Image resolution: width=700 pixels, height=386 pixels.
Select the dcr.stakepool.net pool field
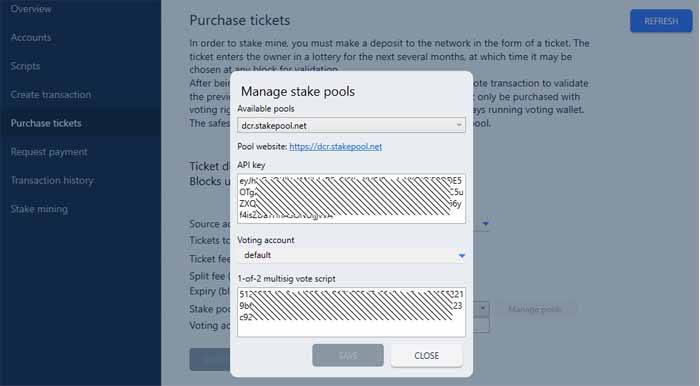[351, 125]
